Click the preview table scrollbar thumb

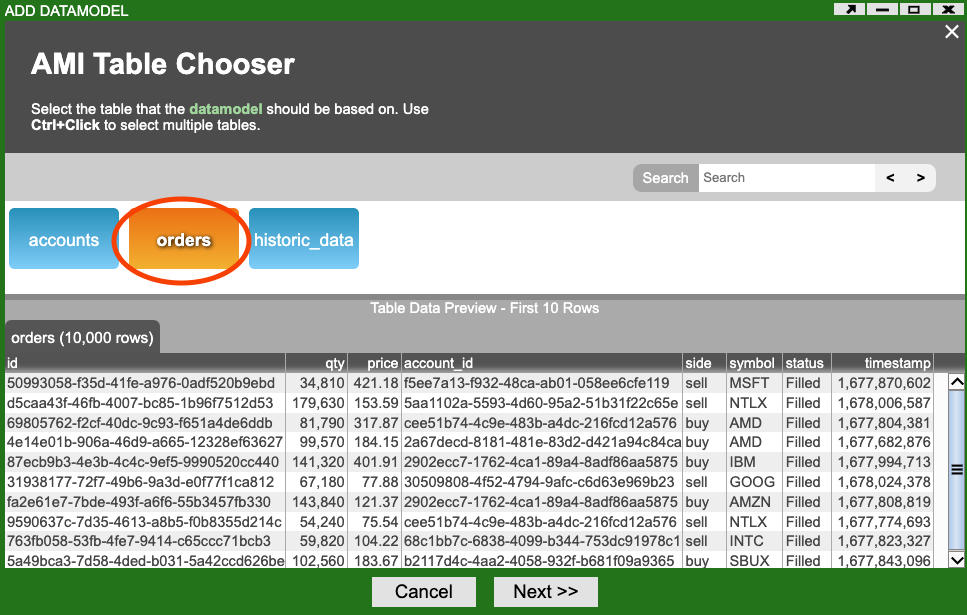956,469
